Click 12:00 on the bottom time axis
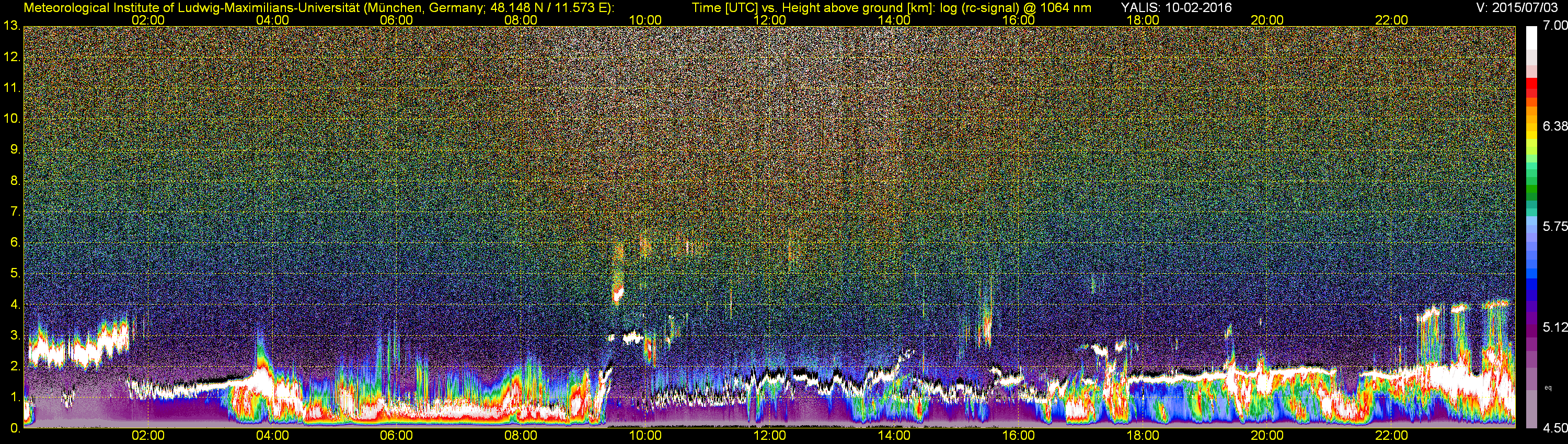 (769, 436)
